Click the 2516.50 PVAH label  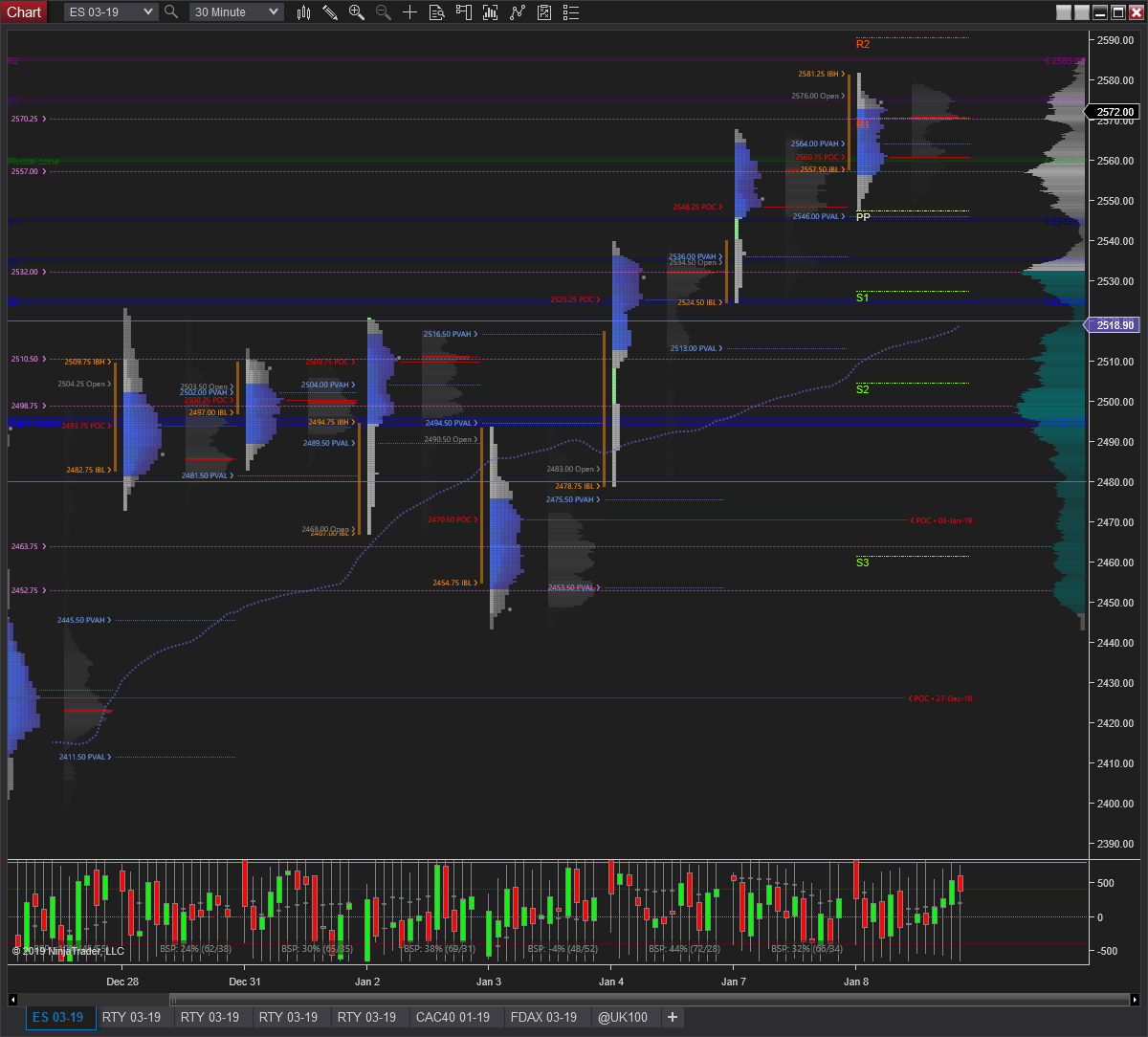coord(450,334)
